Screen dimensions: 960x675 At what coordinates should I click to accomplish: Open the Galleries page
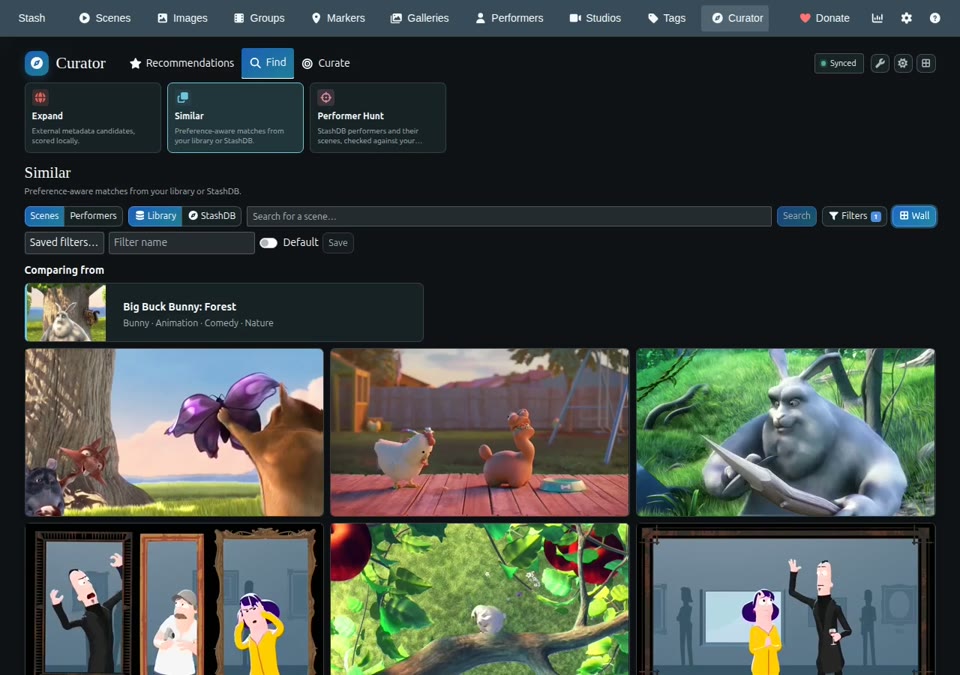tap(420, 18)
